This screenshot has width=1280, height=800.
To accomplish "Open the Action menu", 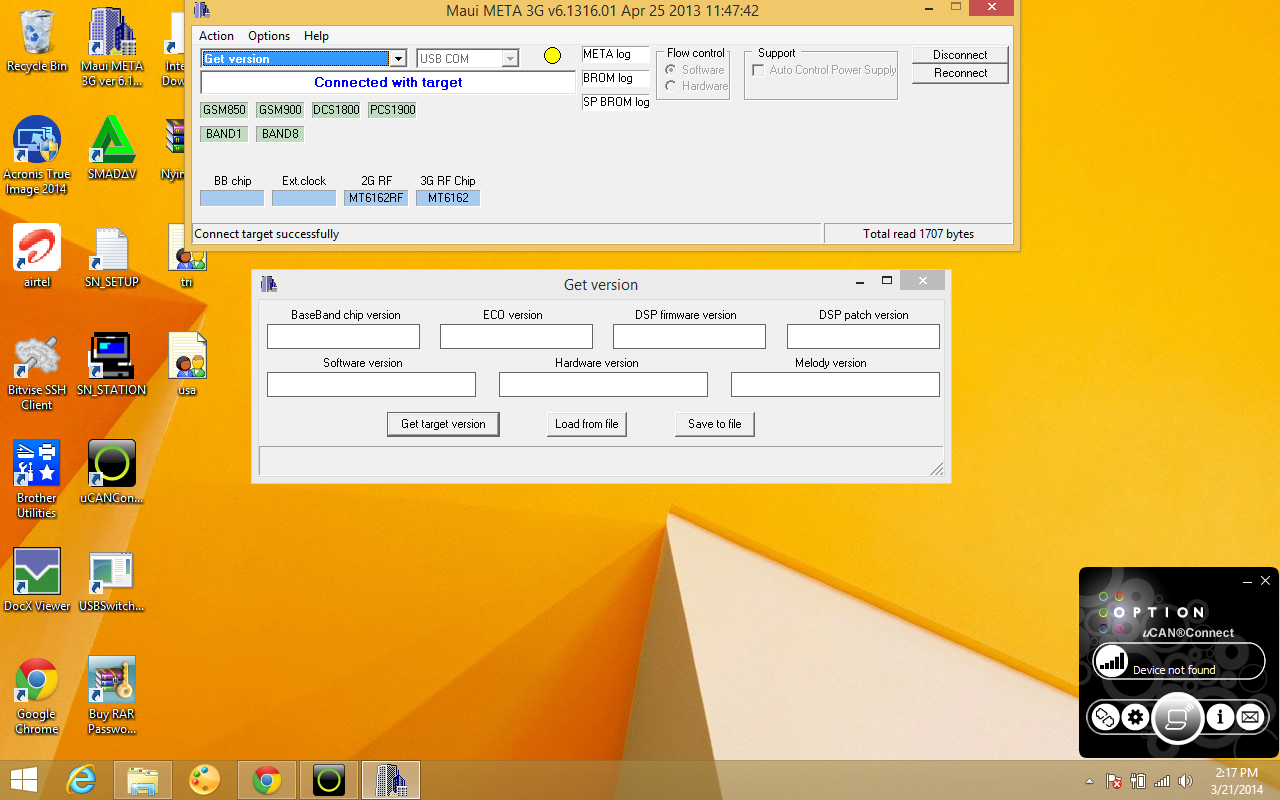I will (x=216, y=35).
